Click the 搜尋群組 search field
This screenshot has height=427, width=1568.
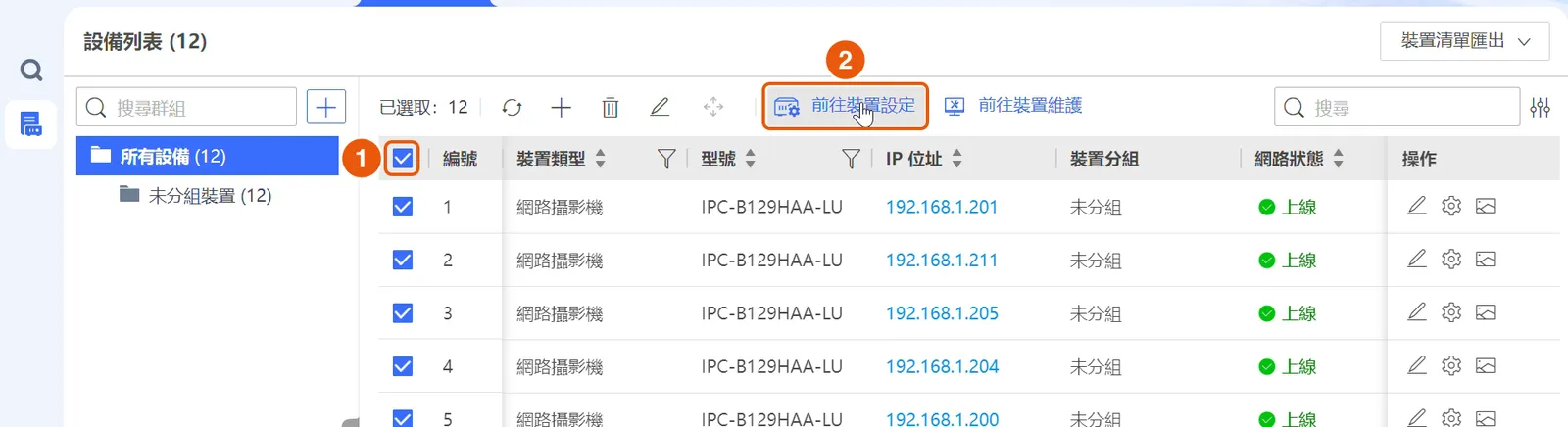(186, 107)
